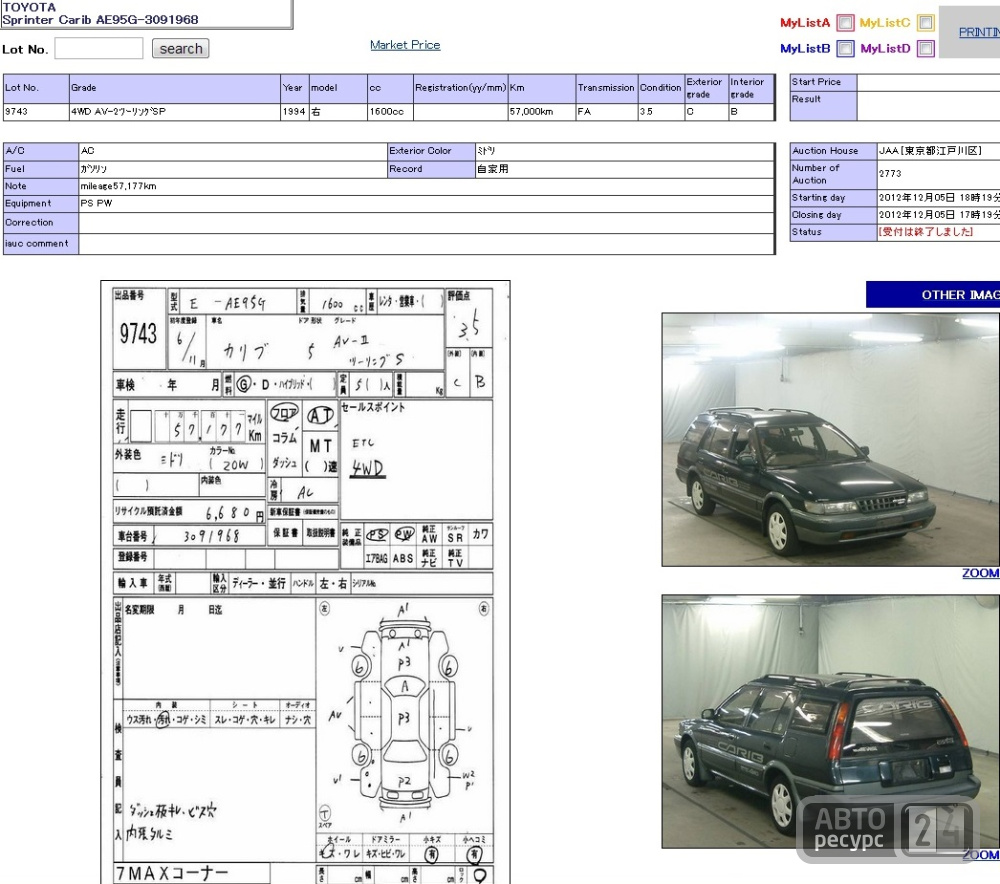Select the year value 1994
1000x884 pixels.
[295, 112]
